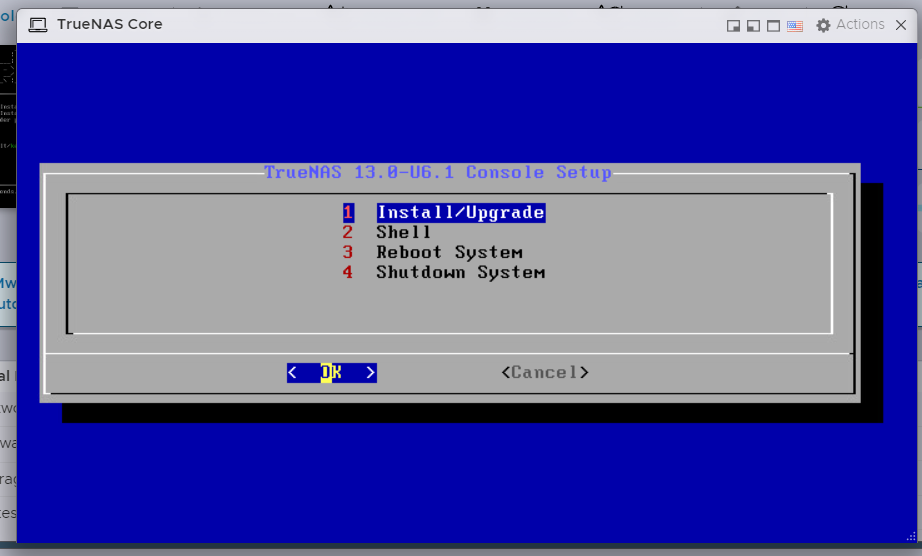Screen dimensions: 922x556
Task: Click the red number 4 hotkey
Action: [x=348, y=272]
